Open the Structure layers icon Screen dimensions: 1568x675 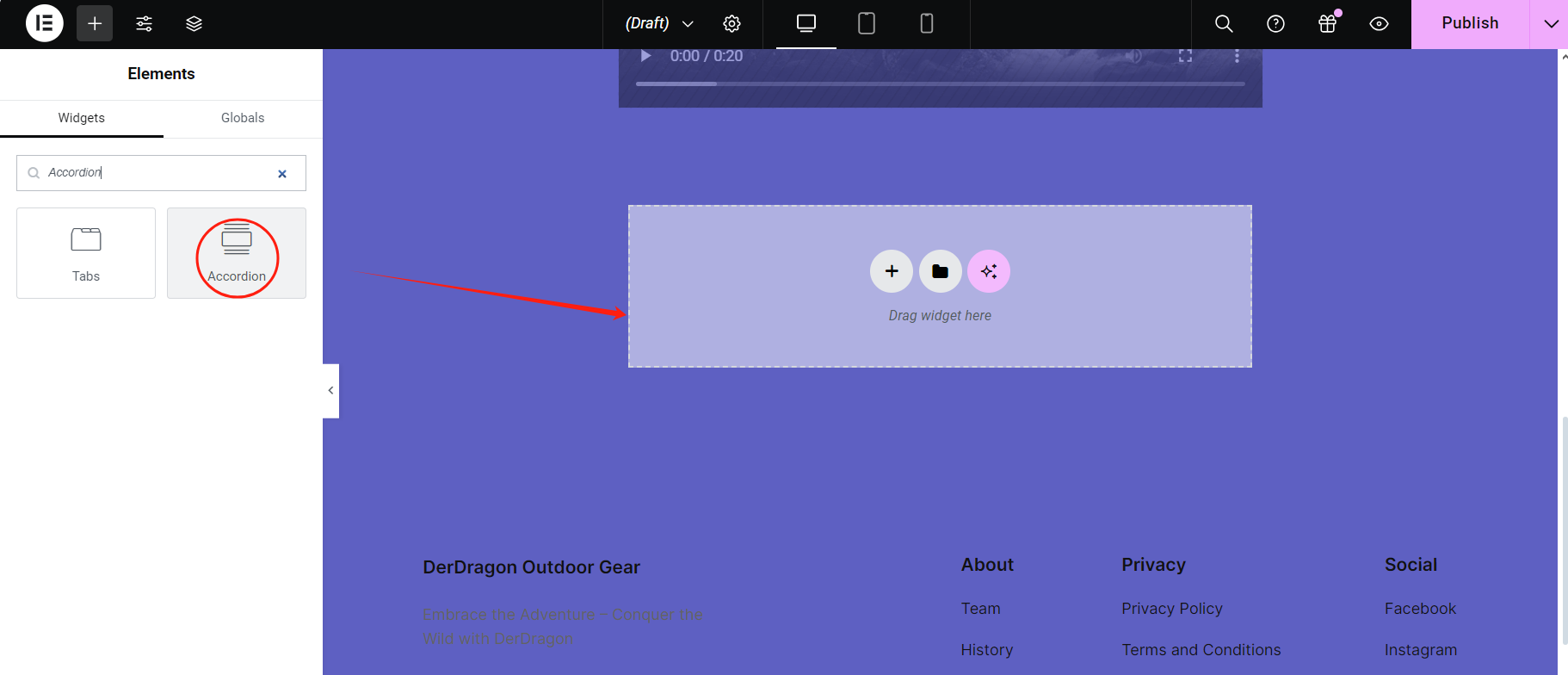[194, 23]
